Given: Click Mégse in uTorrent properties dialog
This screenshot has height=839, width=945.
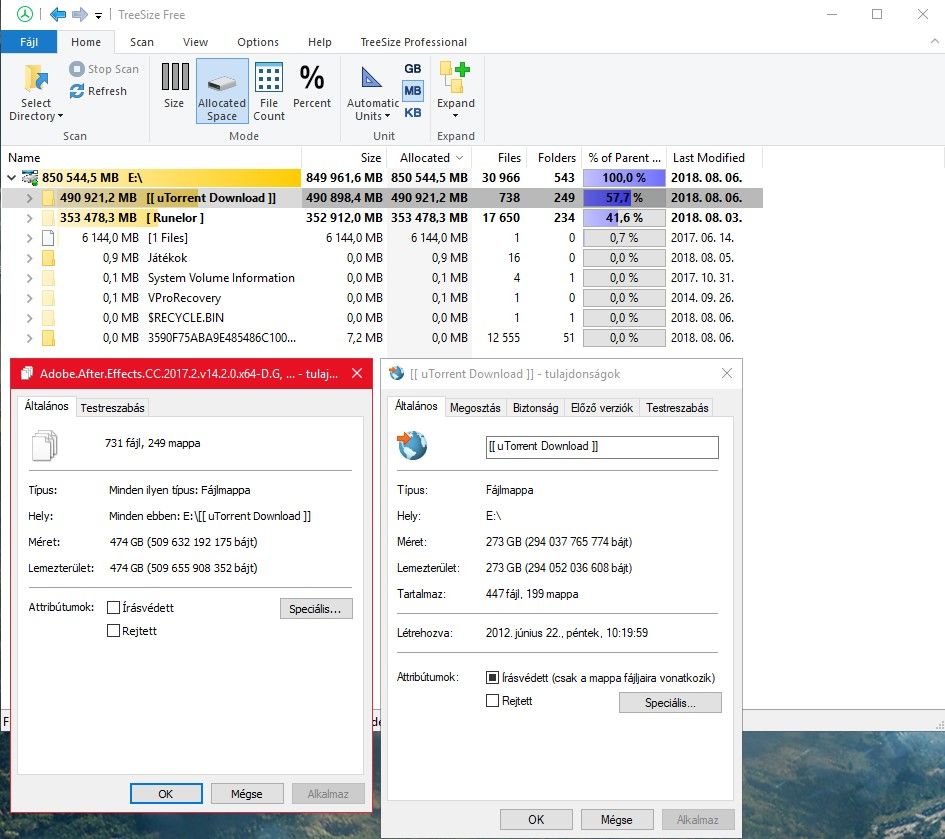Looking at the screenshot, I should (617, 820).
